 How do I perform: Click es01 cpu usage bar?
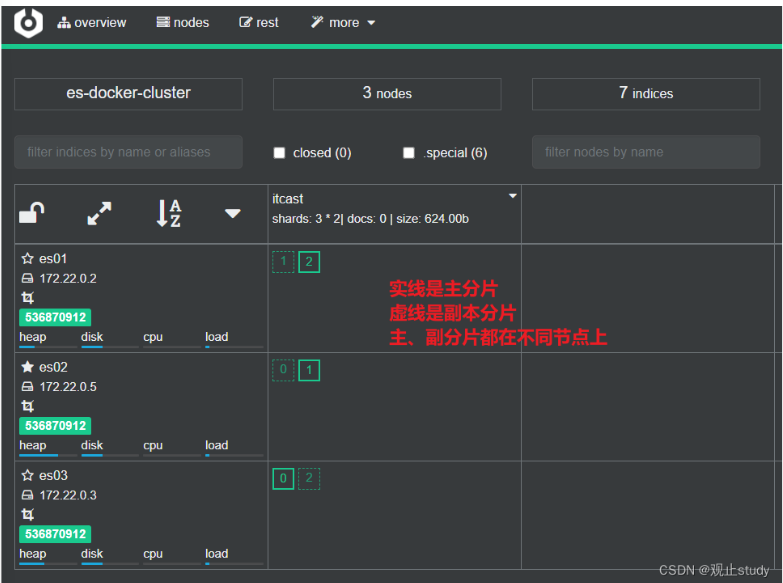(x=172, y=347)
